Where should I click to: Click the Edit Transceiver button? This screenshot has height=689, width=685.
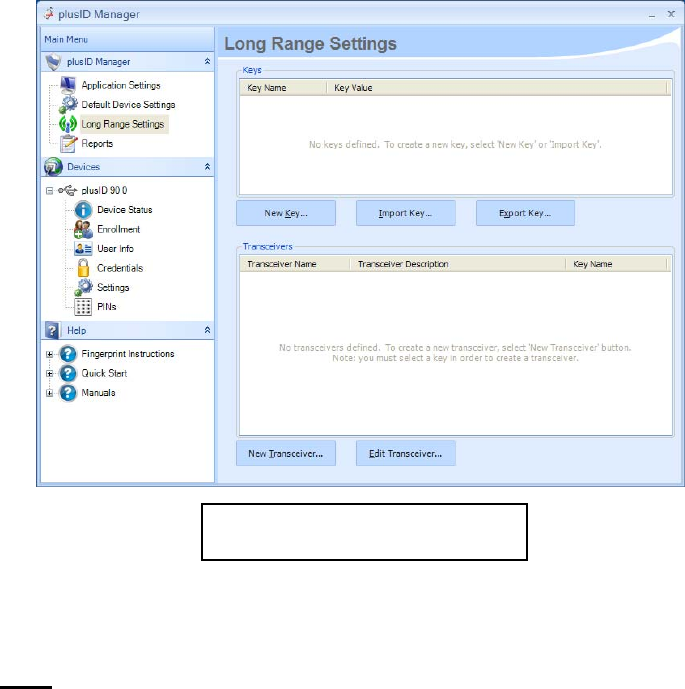pos(406,453)
